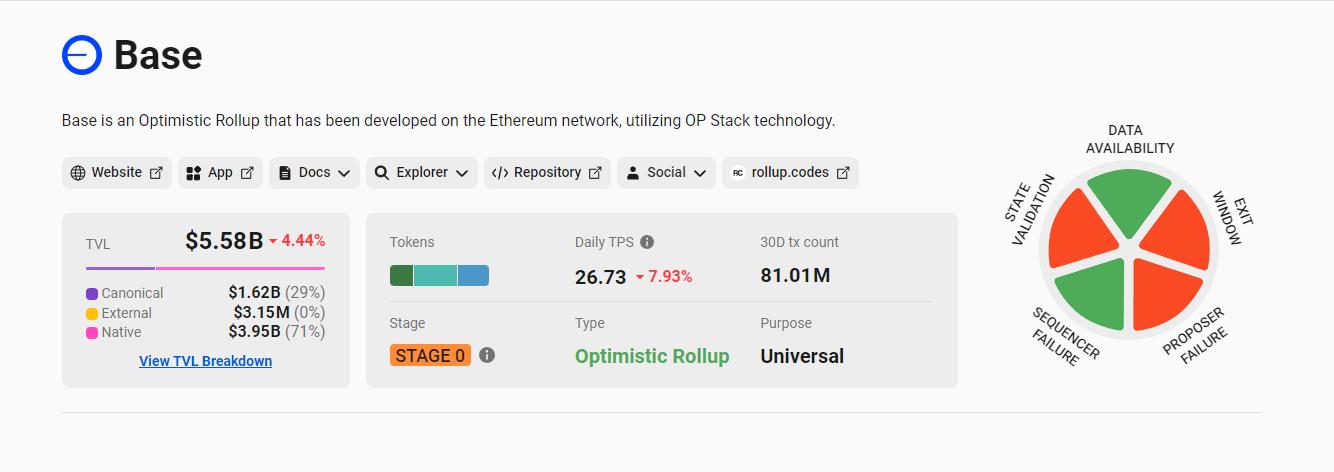This screenshot has width=1334, height=472.
Task: Click the pink Native legend swatch
Action: pyautogui.click(x=92, y=333)
